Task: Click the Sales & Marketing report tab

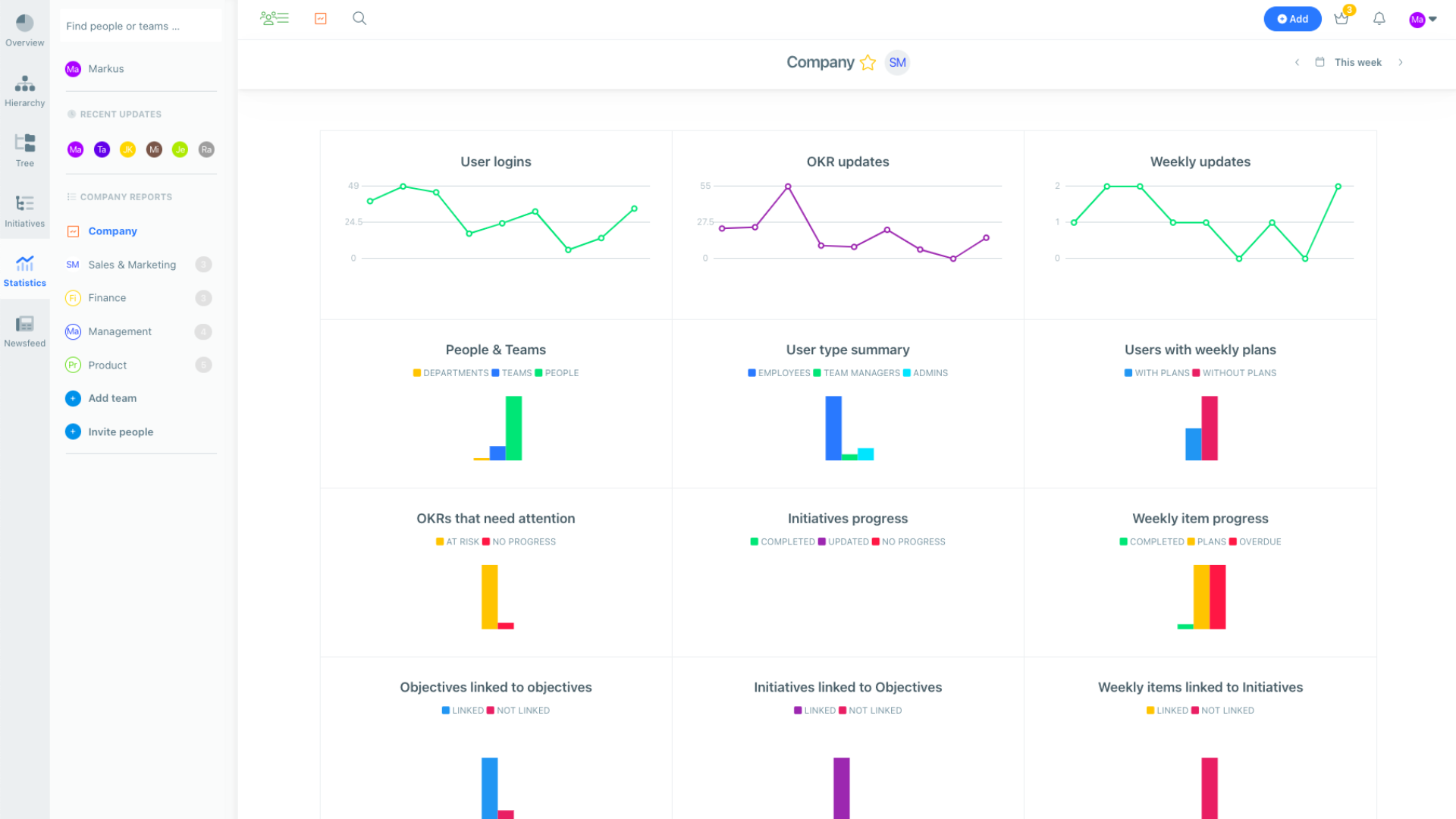Action: click(133, 264)
